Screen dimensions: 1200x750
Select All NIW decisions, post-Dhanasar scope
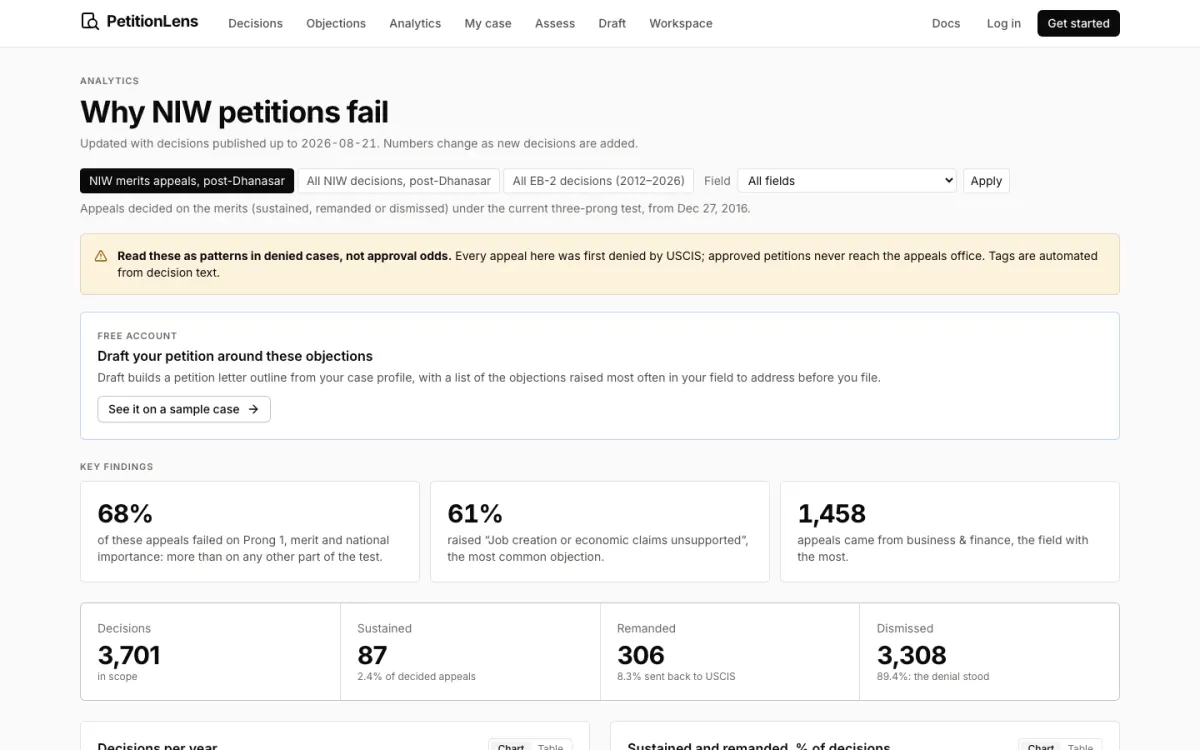399,181
